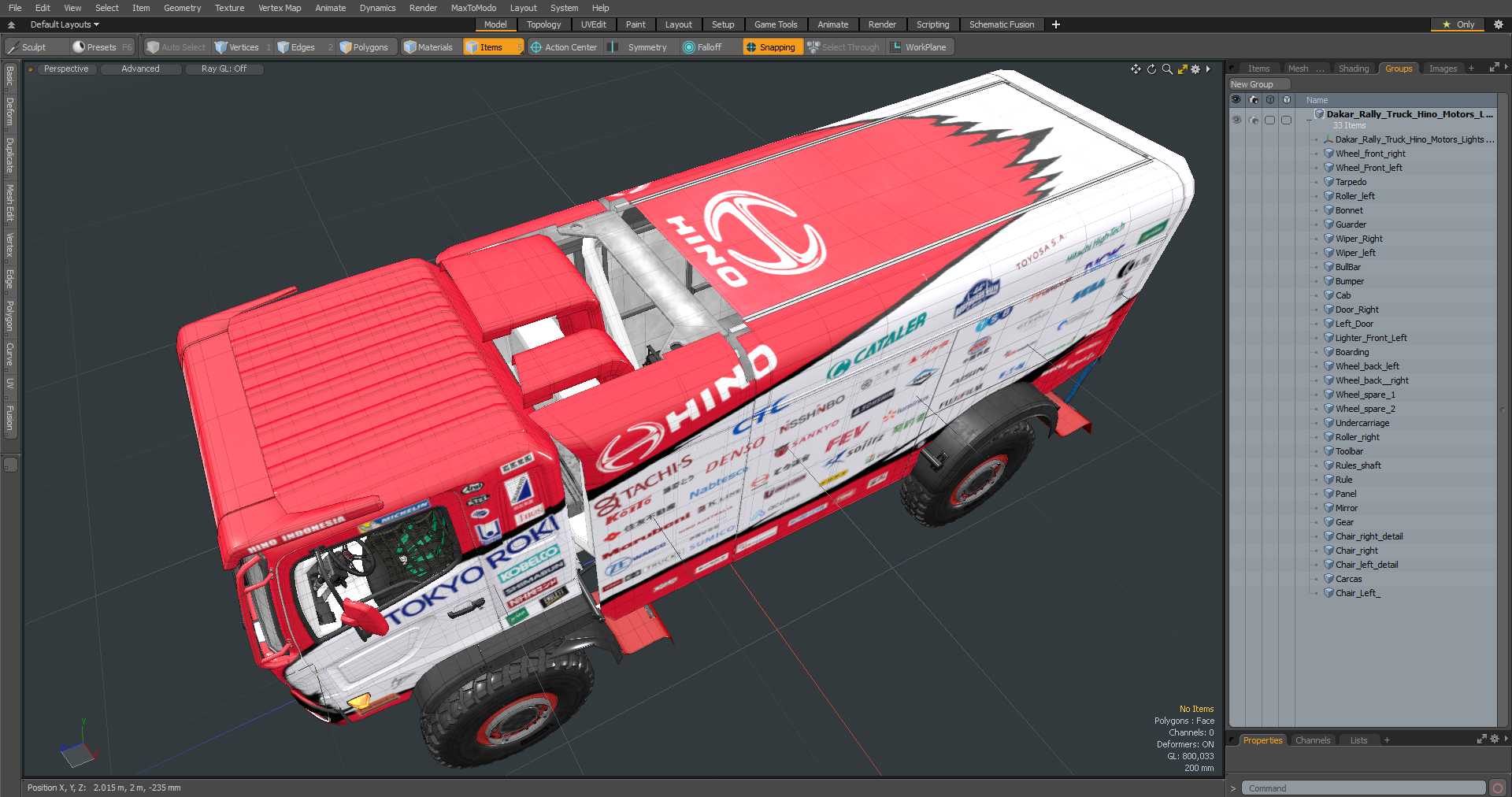Open the Presets browser

point(102,47)
